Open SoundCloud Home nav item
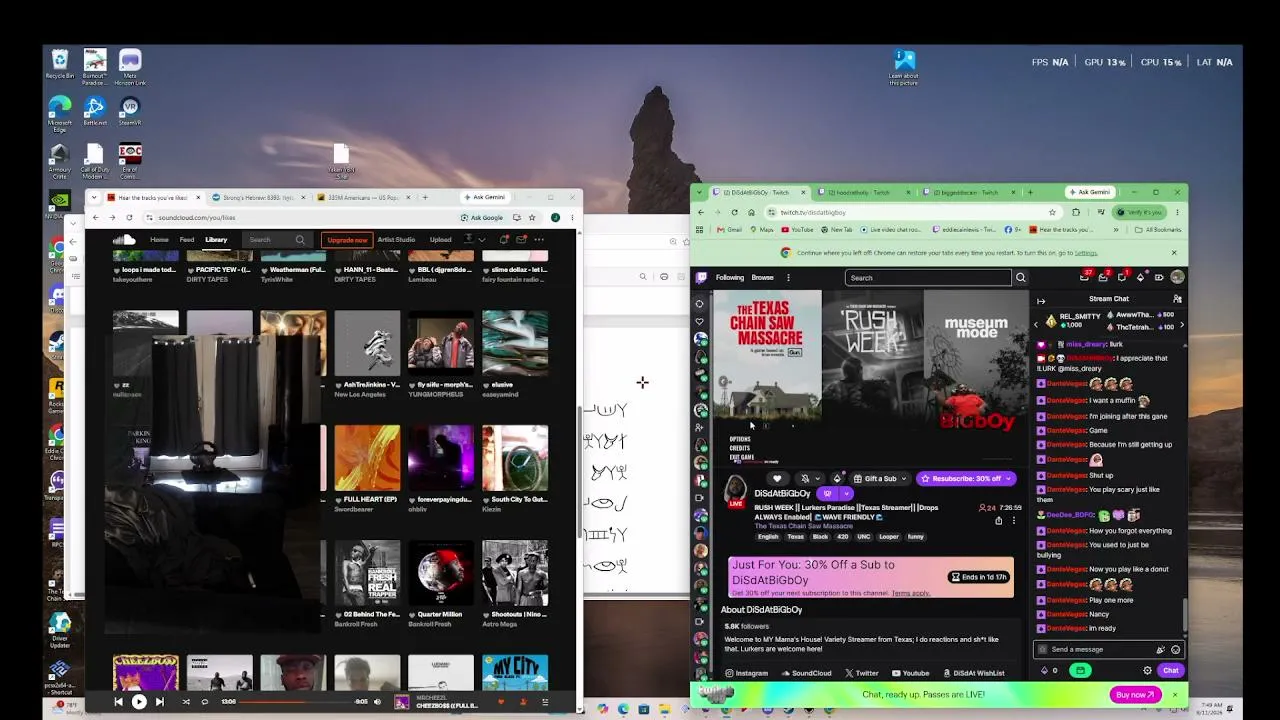This screenshot has width=1280, height=720. (x=159, y=240)
